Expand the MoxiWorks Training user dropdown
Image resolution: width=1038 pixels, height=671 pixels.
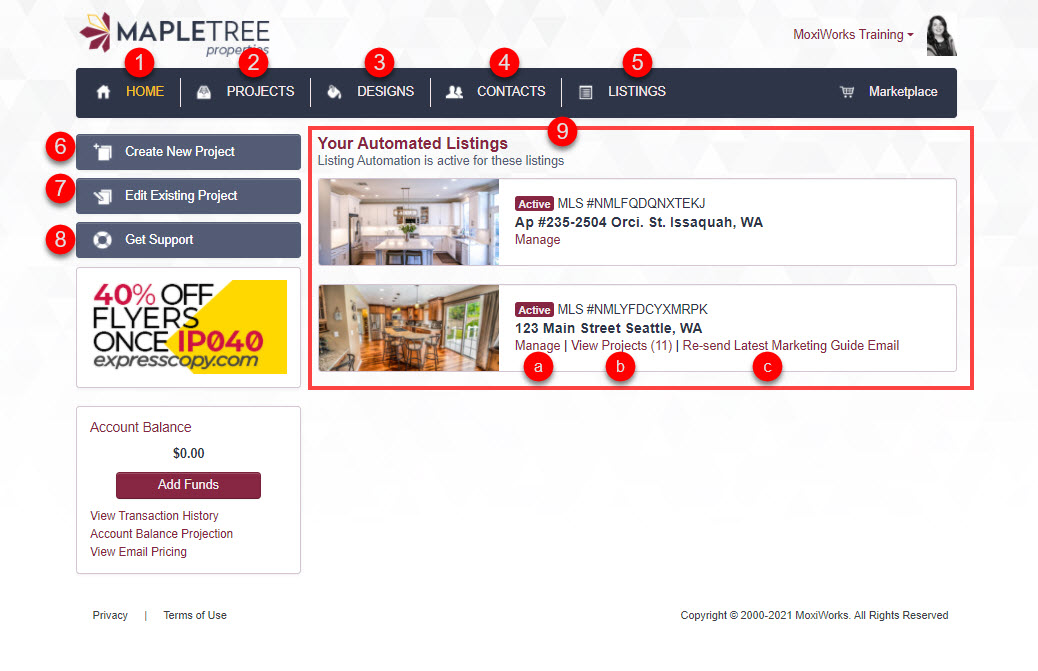coord(853,34)
